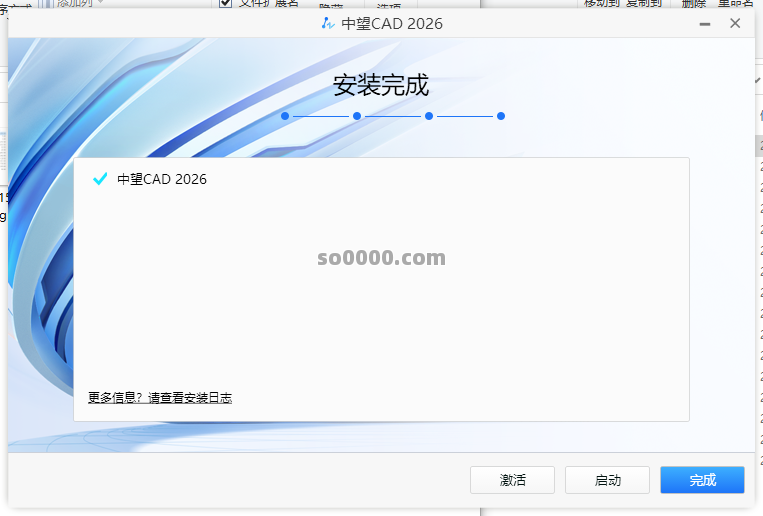
Task: Open activation using the 激活 button
Action: point(512,480)
